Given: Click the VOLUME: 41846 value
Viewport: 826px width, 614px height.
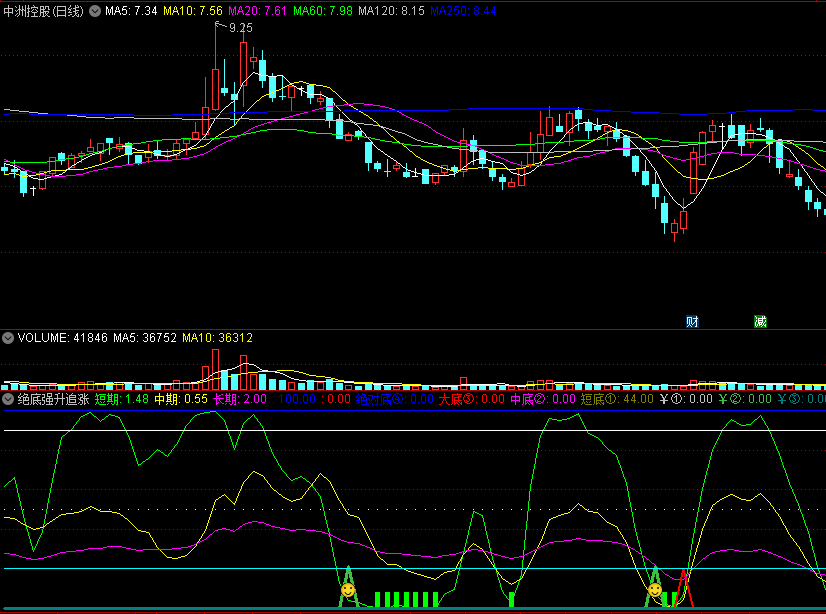Looking at the screenshot, I should pos(63,338).
